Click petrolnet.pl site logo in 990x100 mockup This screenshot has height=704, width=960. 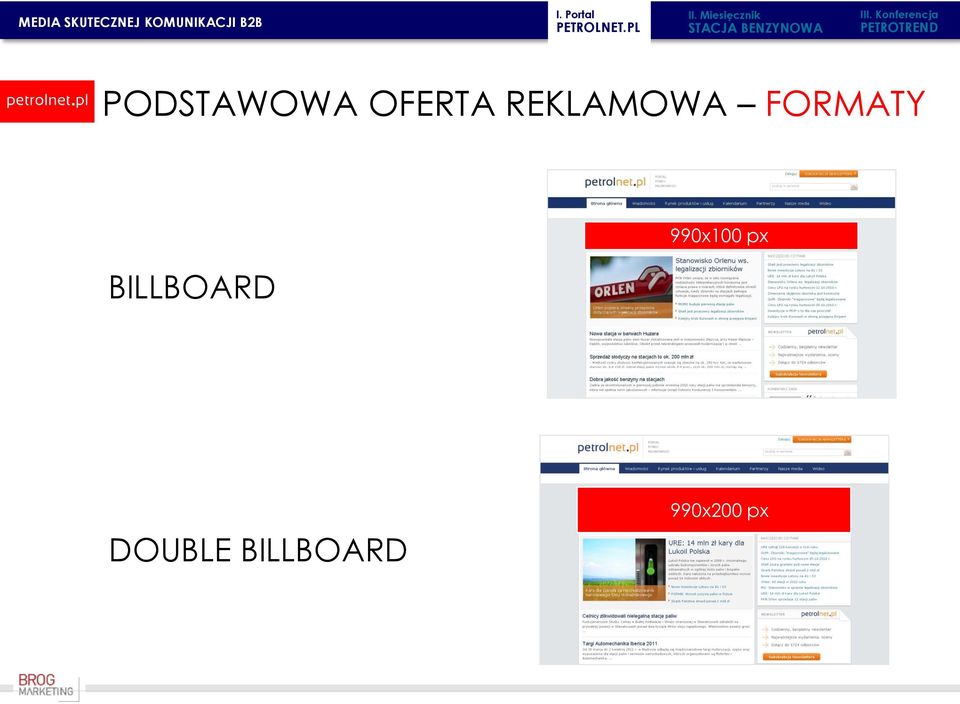pos(615,182)
